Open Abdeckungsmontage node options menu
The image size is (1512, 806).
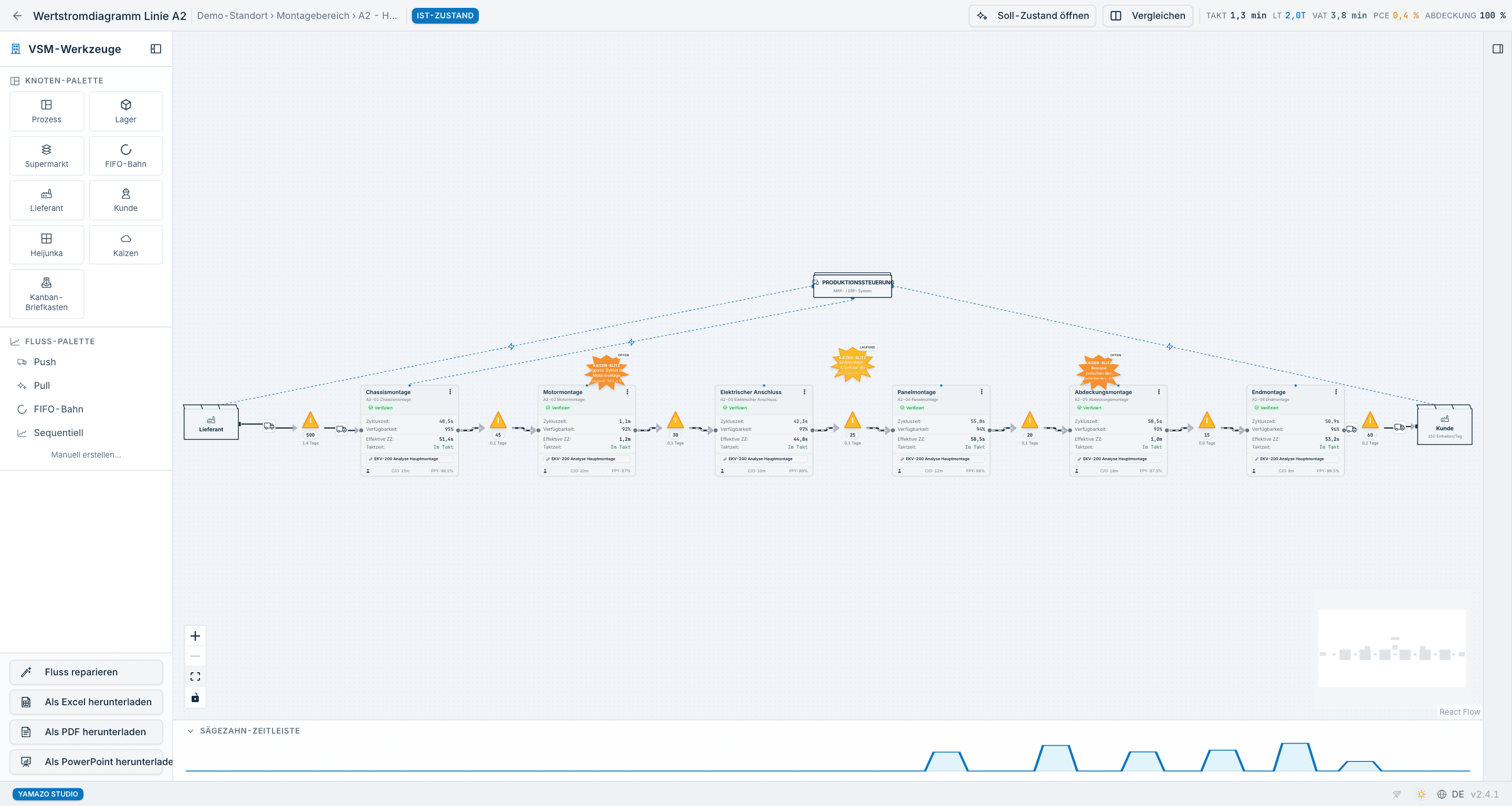1159,393
